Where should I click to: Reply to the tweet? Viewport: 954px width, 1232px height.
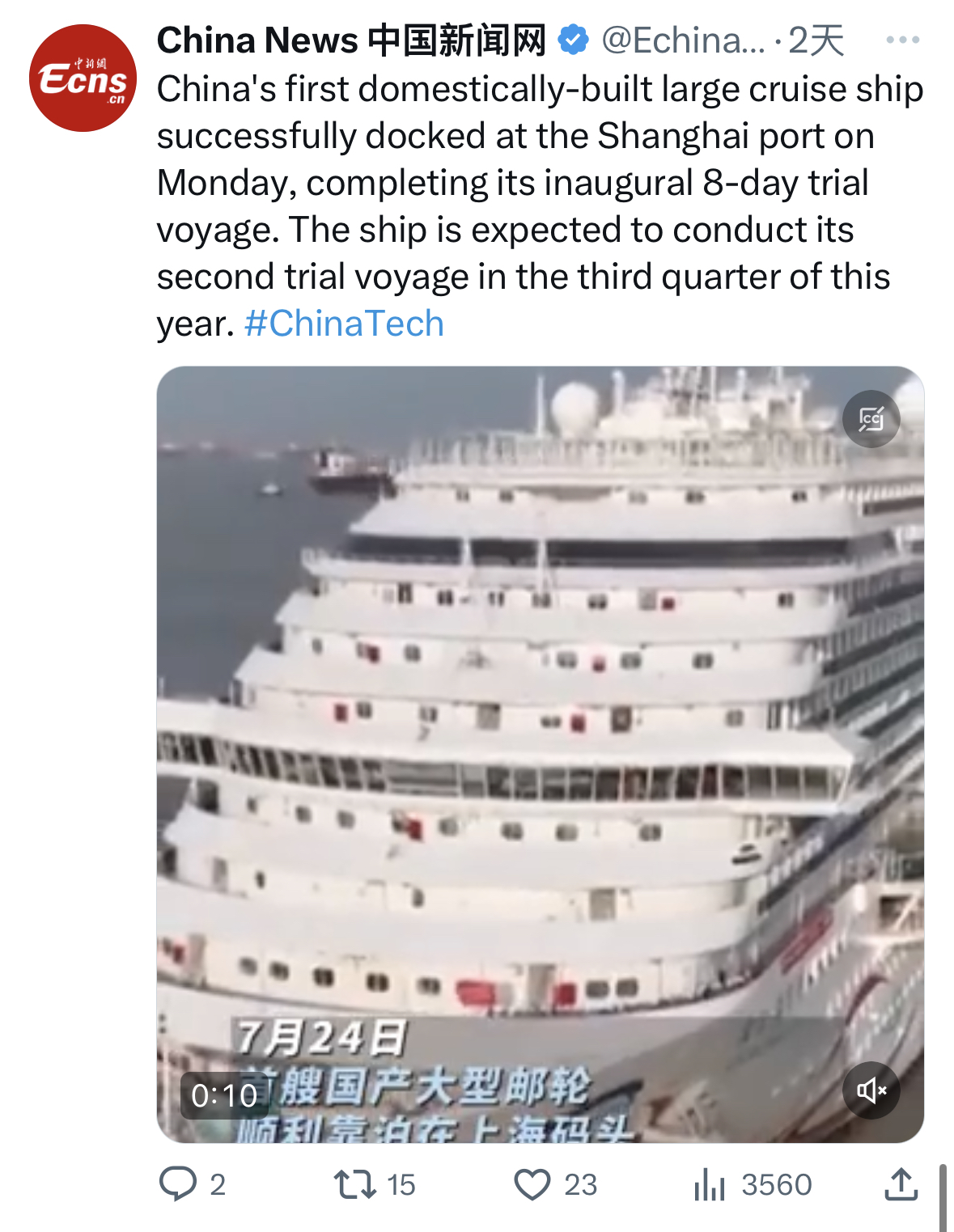pos(178,1183)
